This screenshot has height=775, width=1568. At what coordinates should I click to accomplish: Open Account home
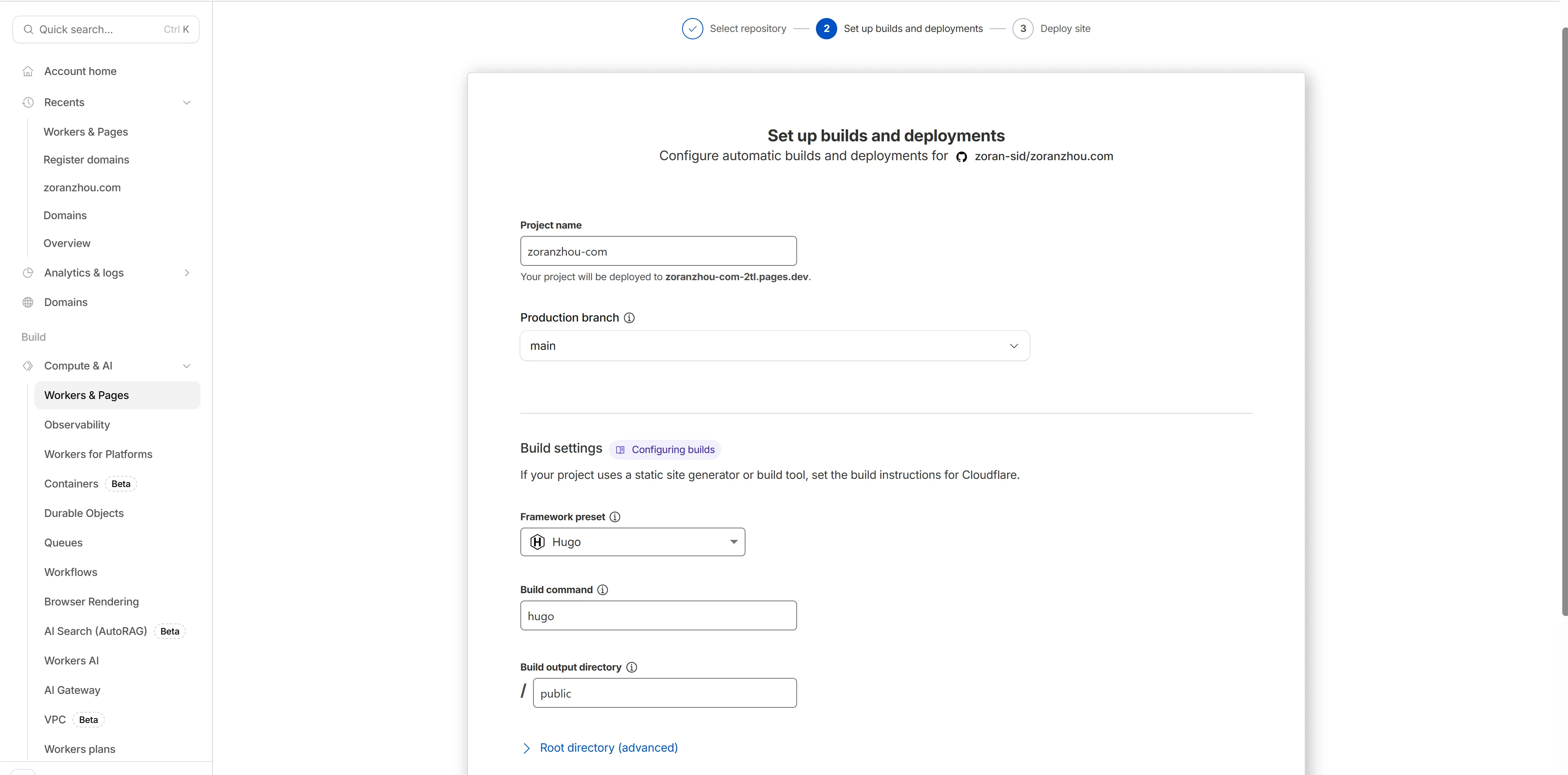coord(80,71)
